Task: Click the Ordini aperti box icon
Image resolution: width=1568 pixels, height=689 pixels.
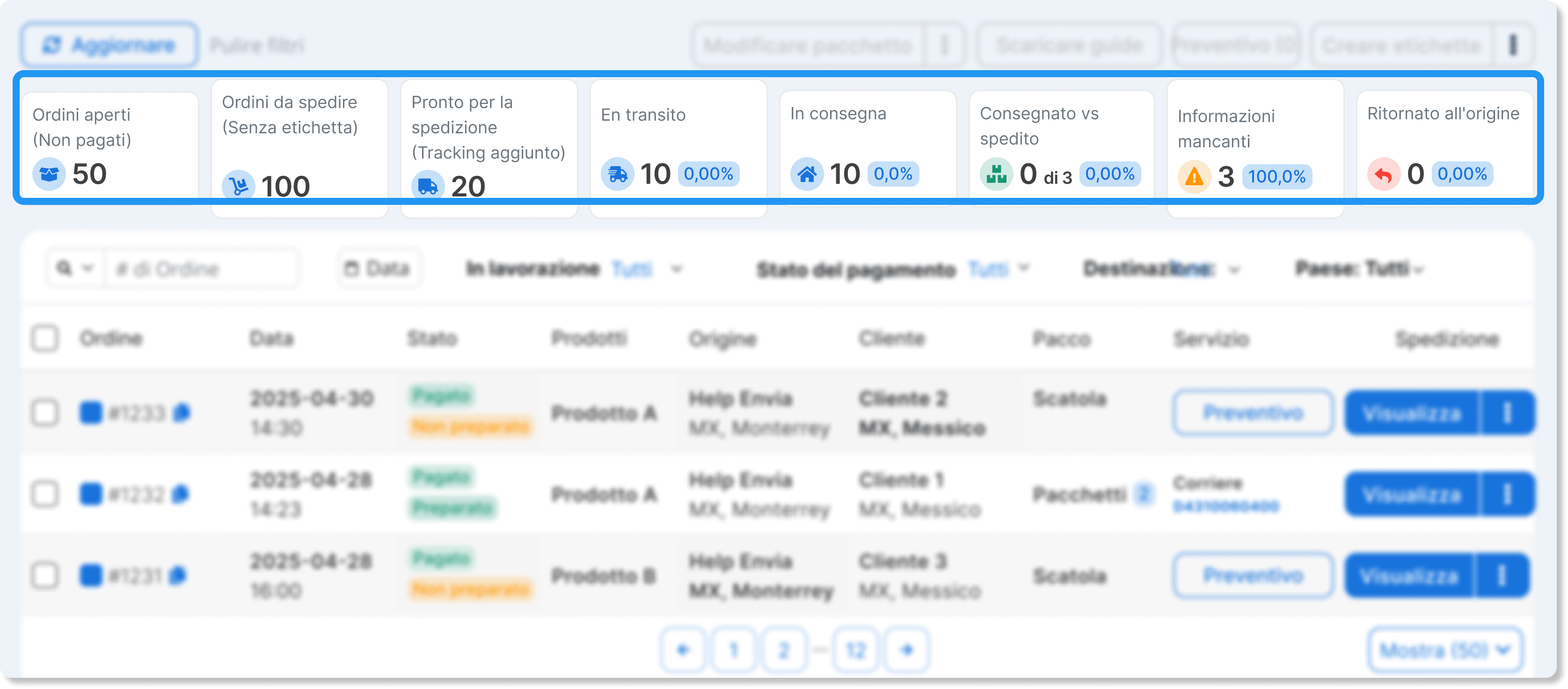Action: tap(49, 174)
